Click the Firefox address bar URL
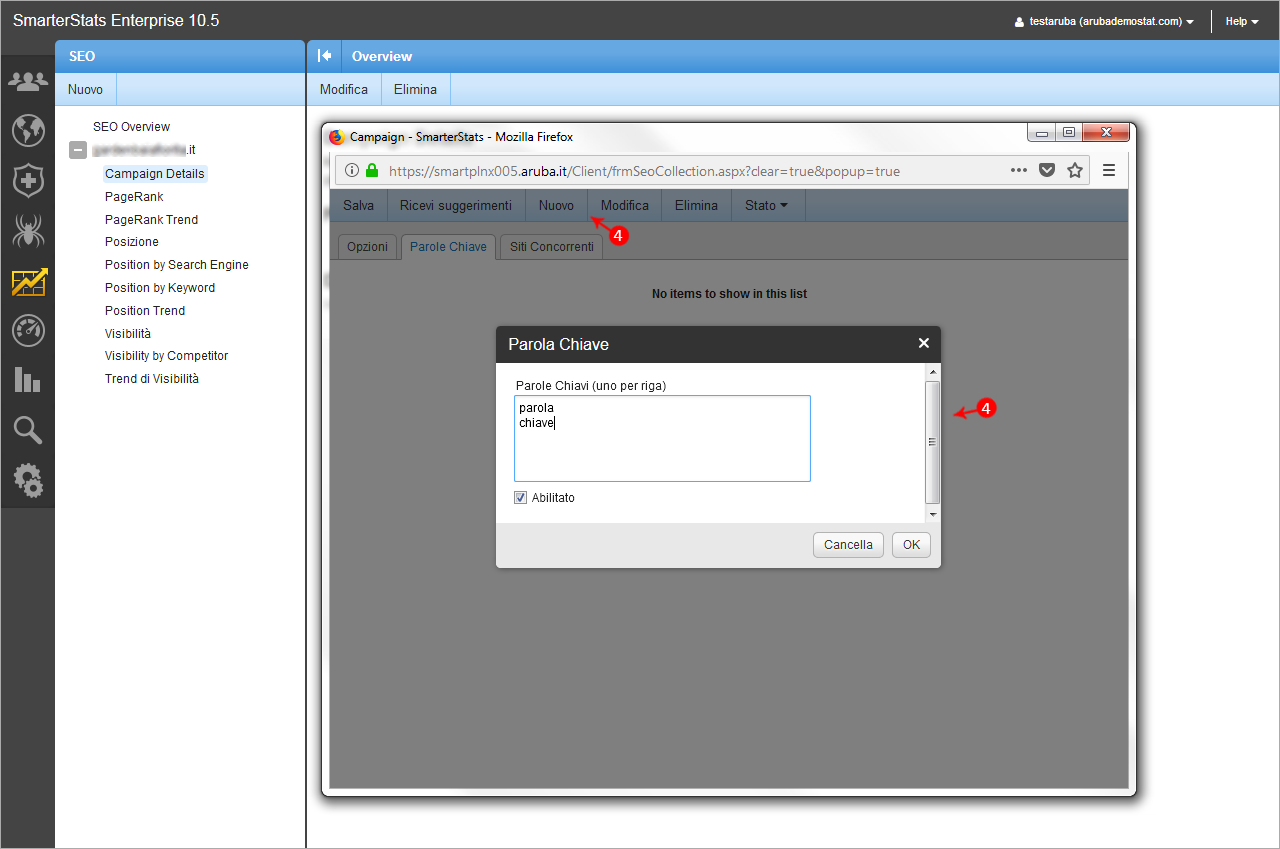The height and width of the screenshot is (849, 1280). tap(644, 171)
